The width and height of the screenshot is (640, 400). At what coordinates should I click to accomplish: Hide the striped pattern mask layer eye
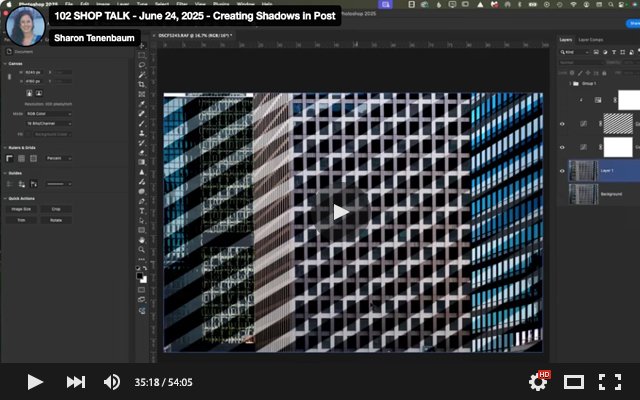click(562, 124)
